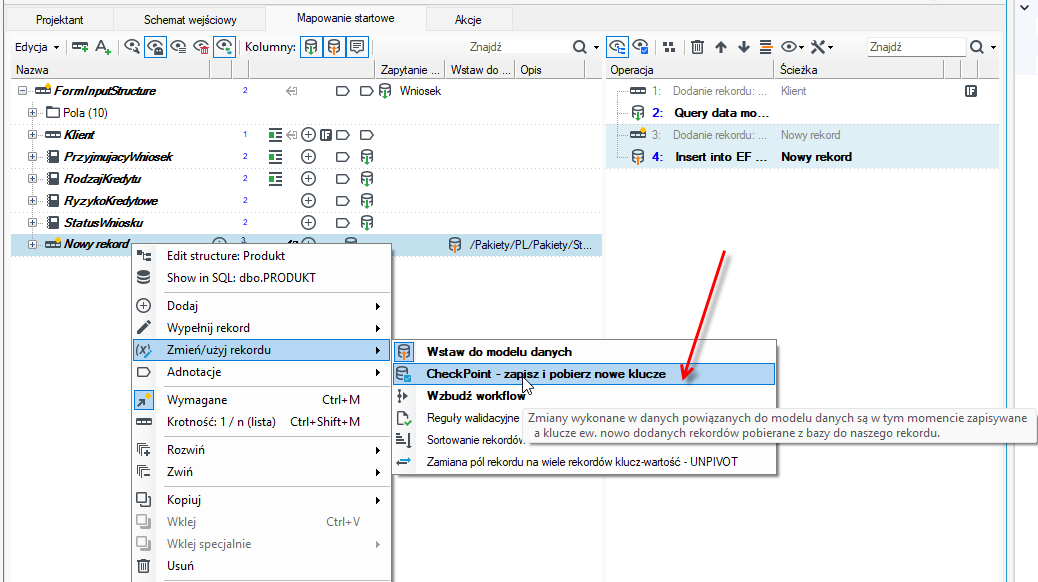Open the Akcje tab

pos(468,20)
